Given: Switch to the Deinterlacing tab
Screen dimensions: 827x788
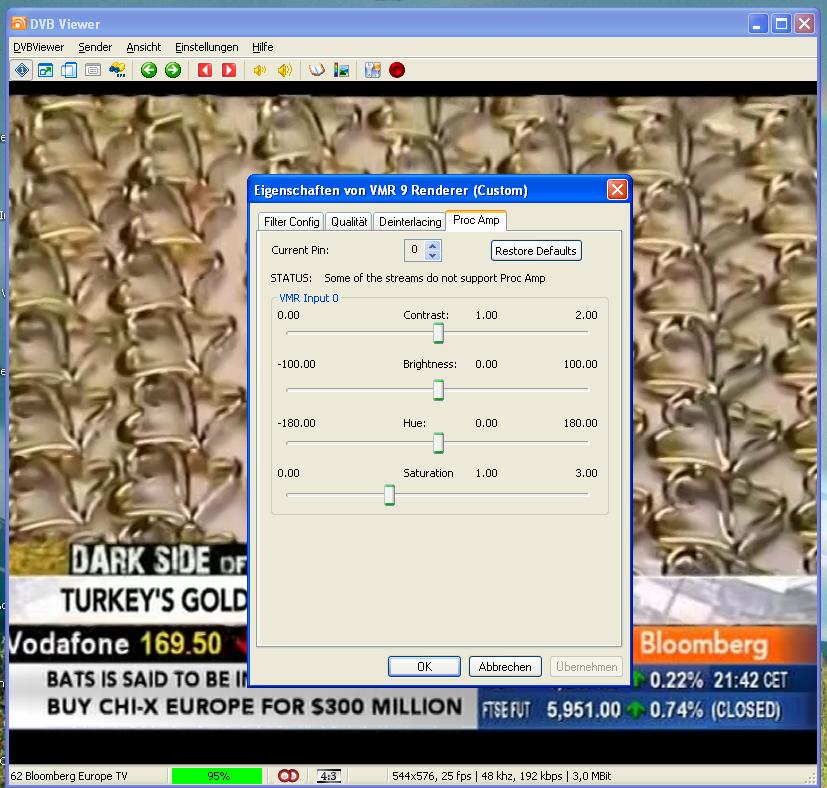Looking at the screenshot, I should (410, 222).
